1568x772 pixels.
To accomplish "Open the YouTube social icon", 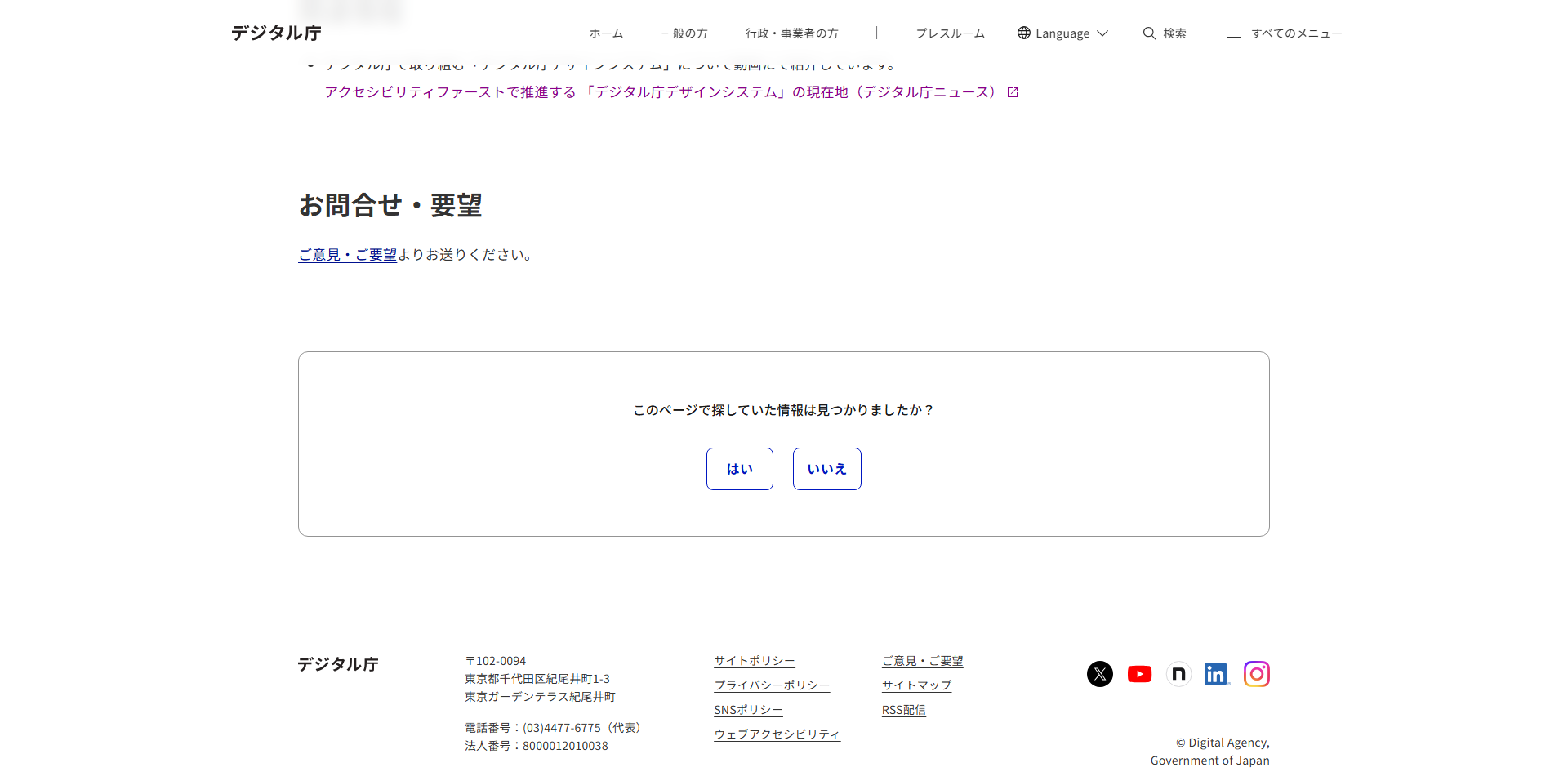I will click(x=1139, y=674).
